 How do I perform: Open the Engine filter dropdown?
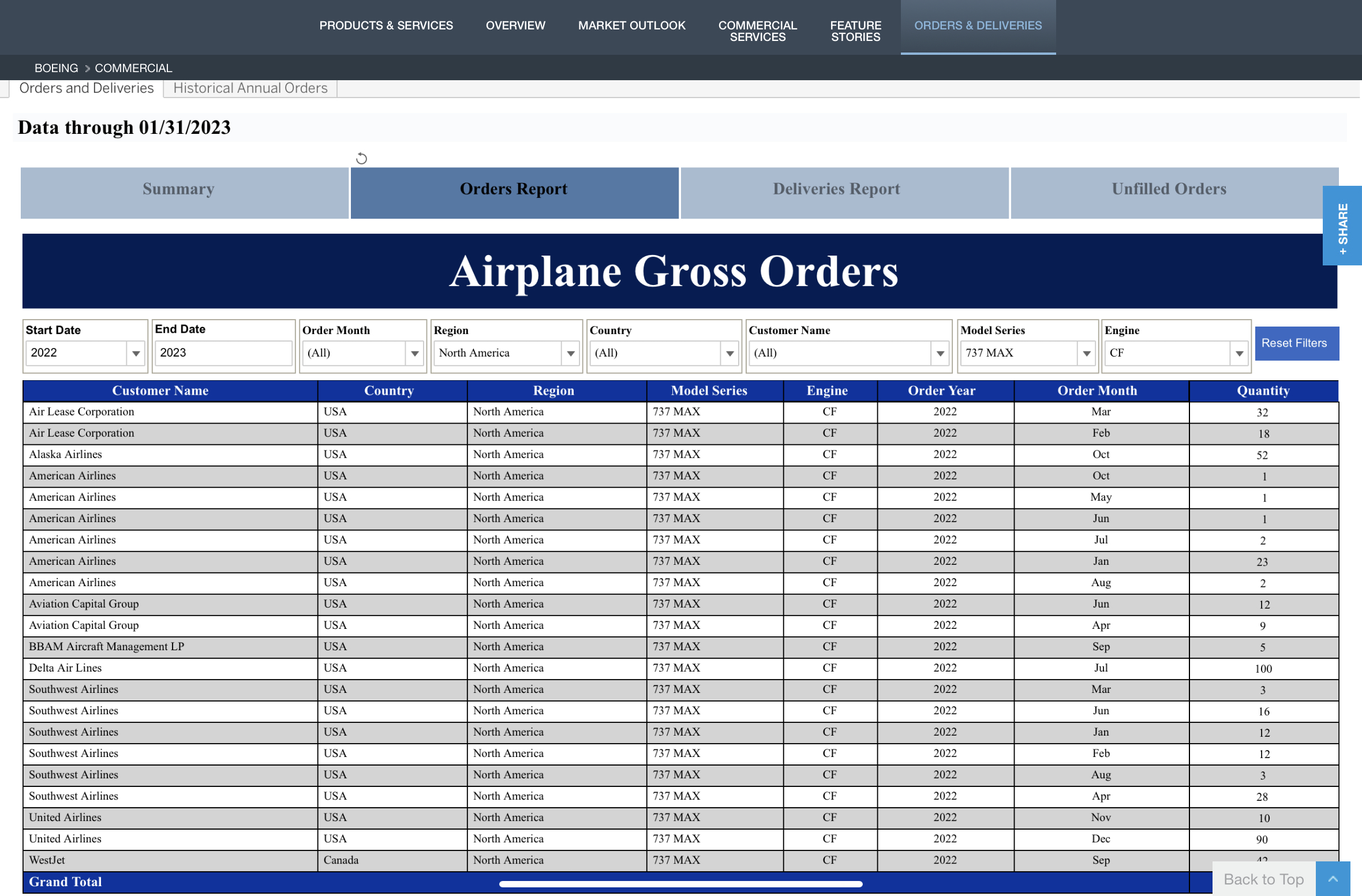pos(1238,353)
